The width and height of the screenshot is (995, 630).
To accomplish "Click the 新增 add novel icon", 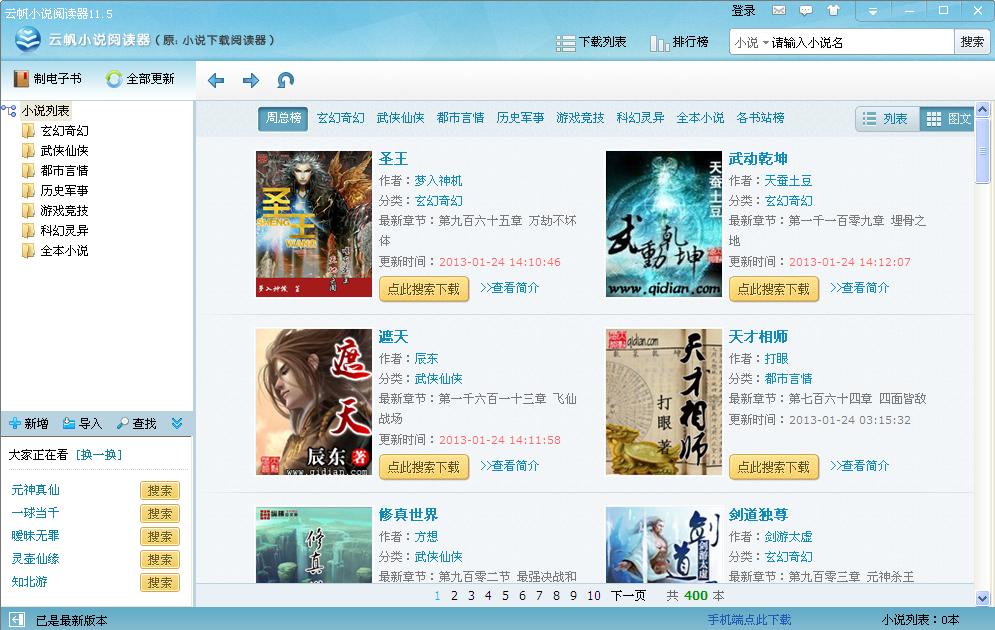I will 28,423.
